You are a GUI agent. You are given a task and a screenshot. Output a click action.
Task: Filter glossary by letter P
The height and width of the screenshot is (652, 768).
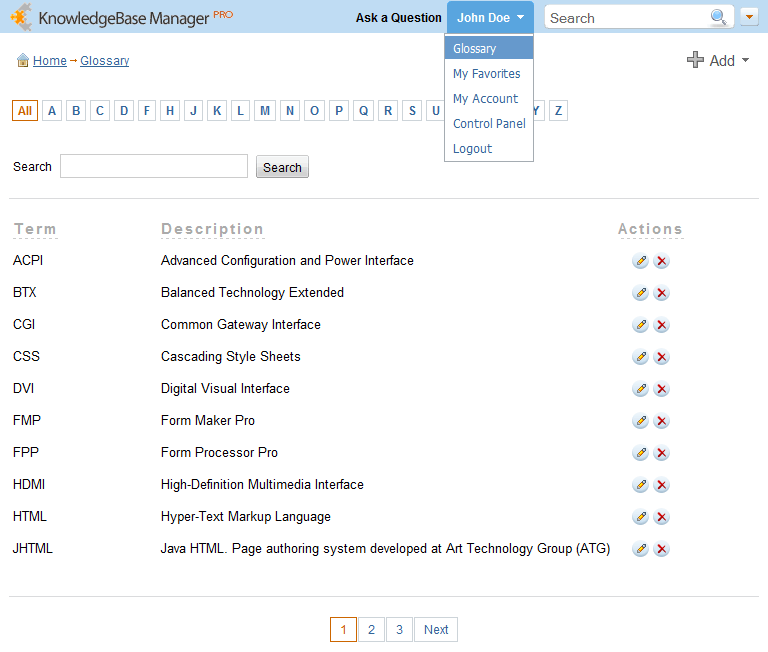(339, 111)
